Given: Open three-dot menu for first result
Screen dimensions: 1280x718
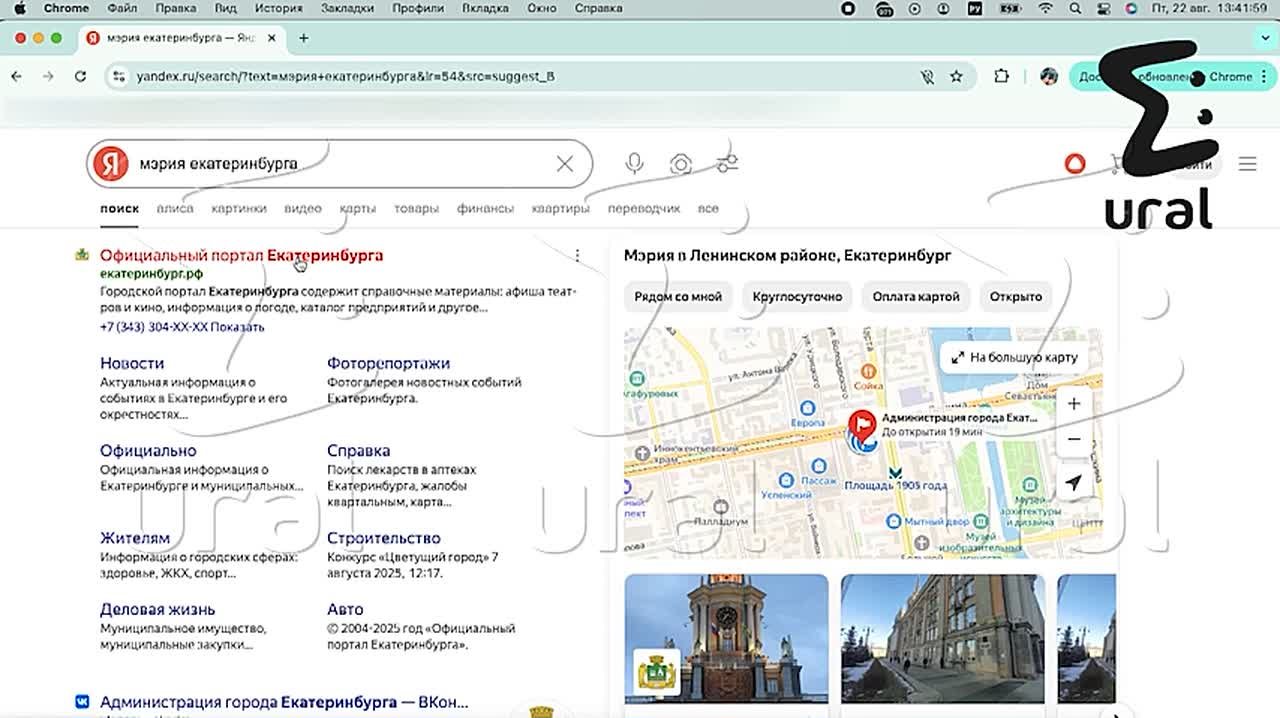Looking at the screenshot, I should point(577,256).
